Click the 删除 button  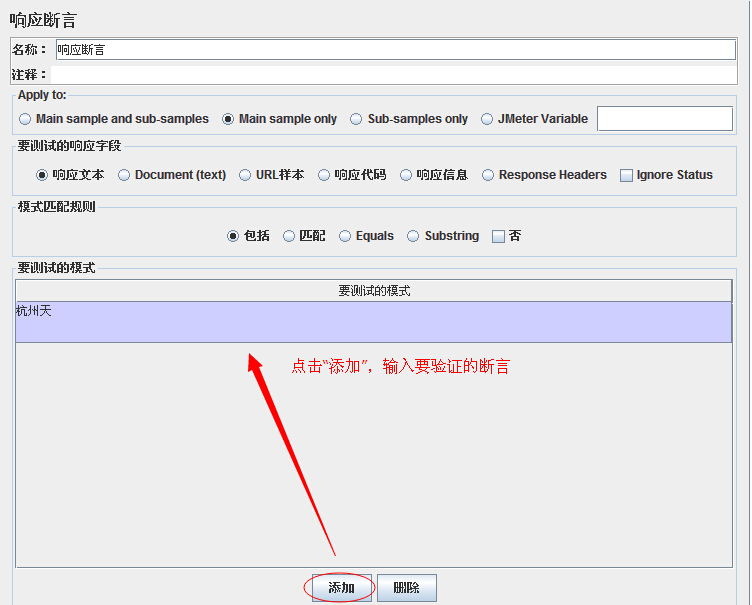(x=406, y=588)
